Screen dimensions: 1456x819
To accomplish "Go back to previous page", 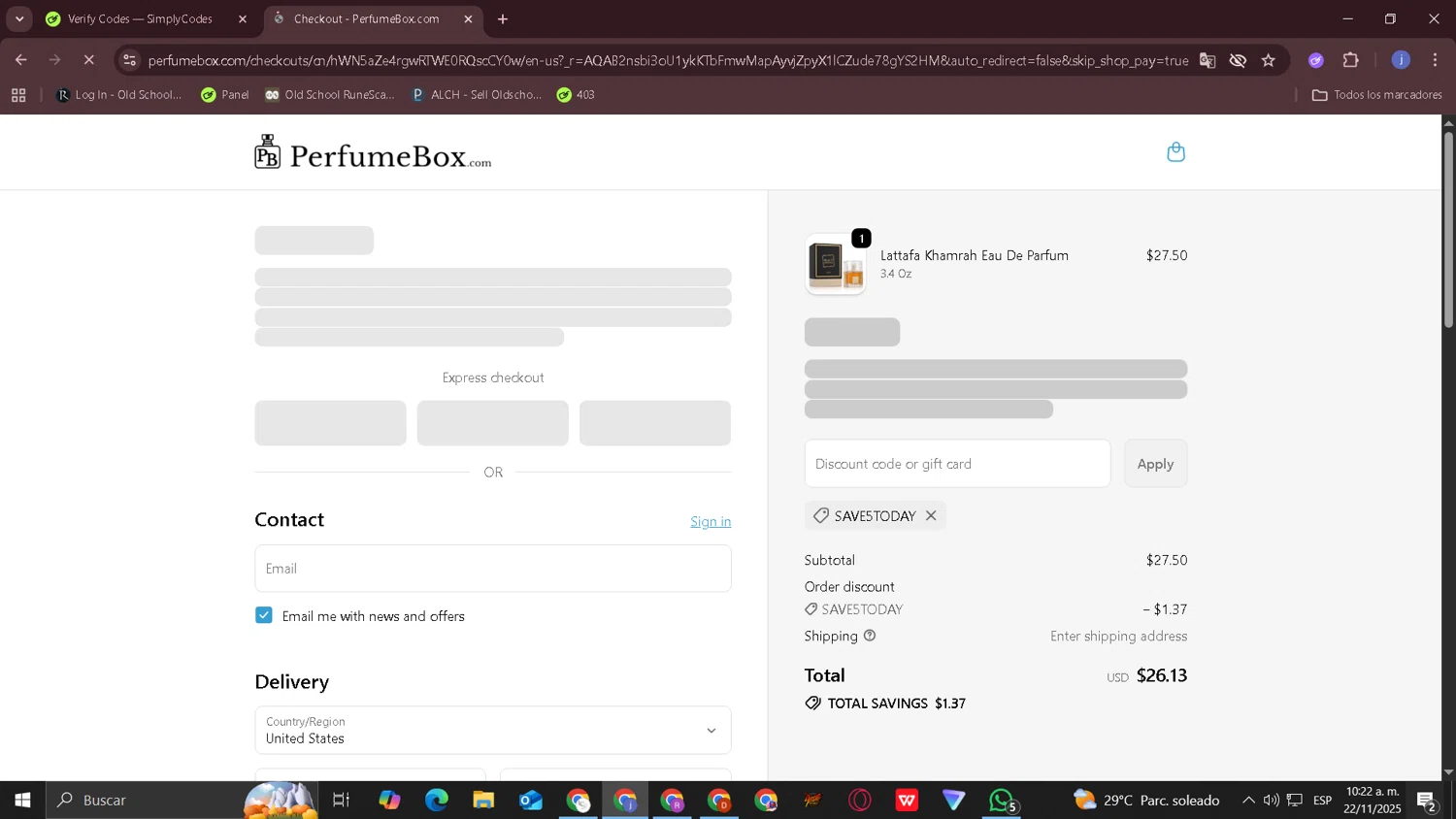I will 21,60.
